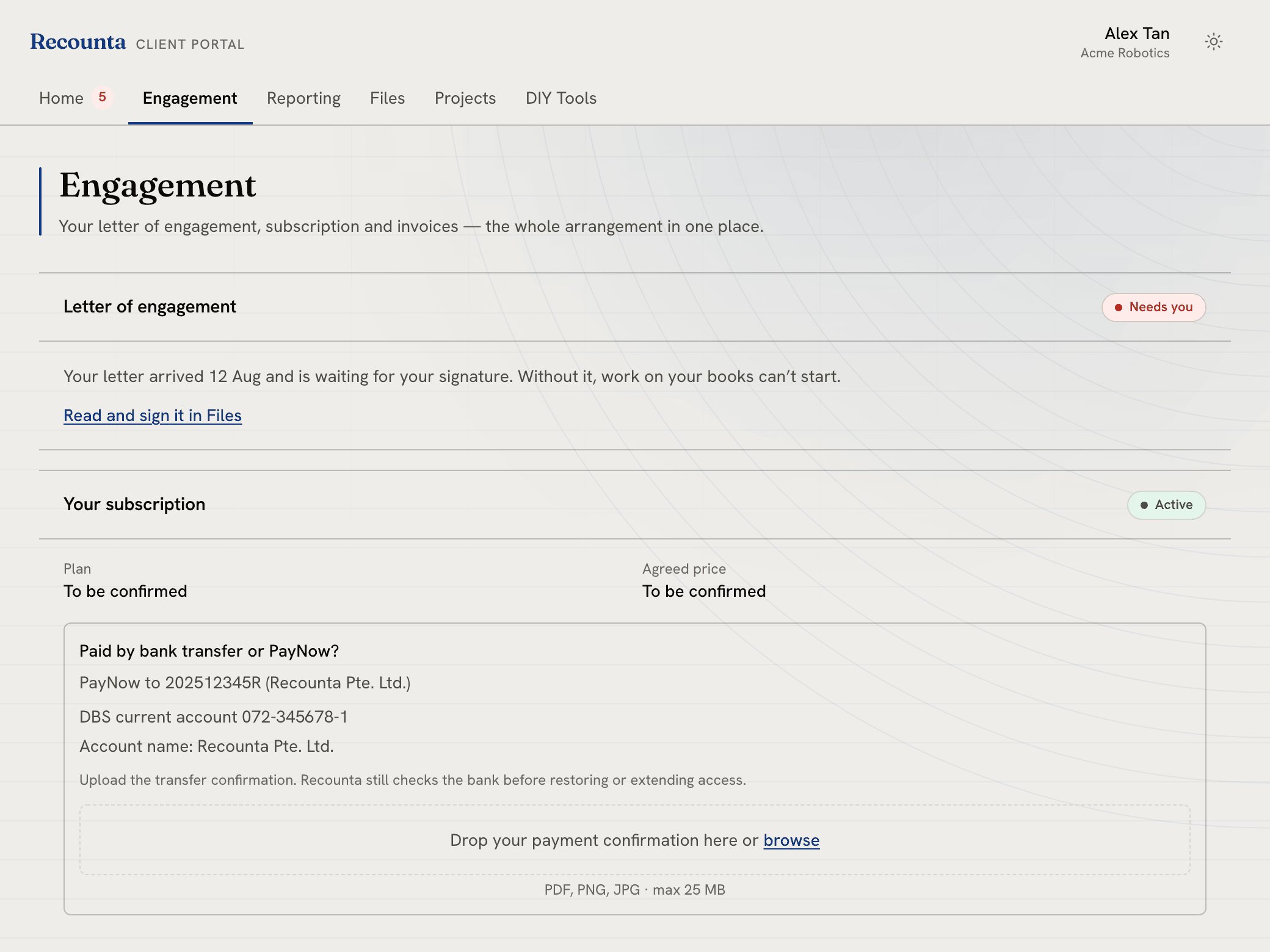This screenshot has width=1270, height=952.
Task: Open the DIY Tools tab
Action: (561, 98)
